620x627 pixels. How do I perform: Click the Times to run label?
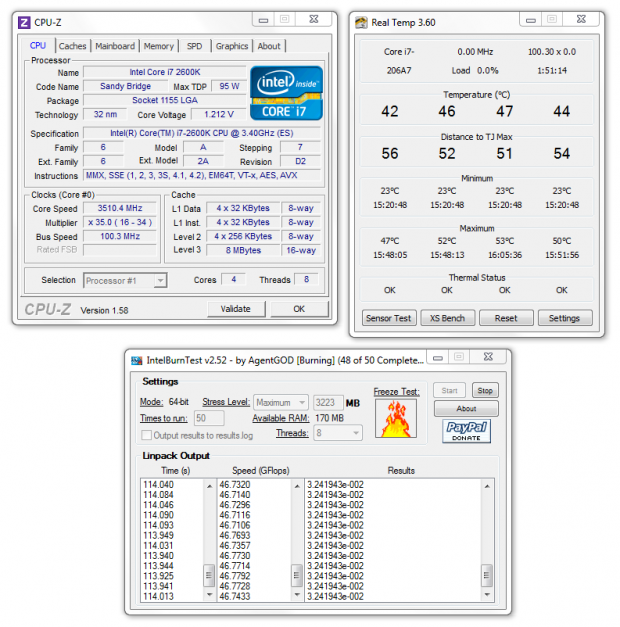point(164,418)
